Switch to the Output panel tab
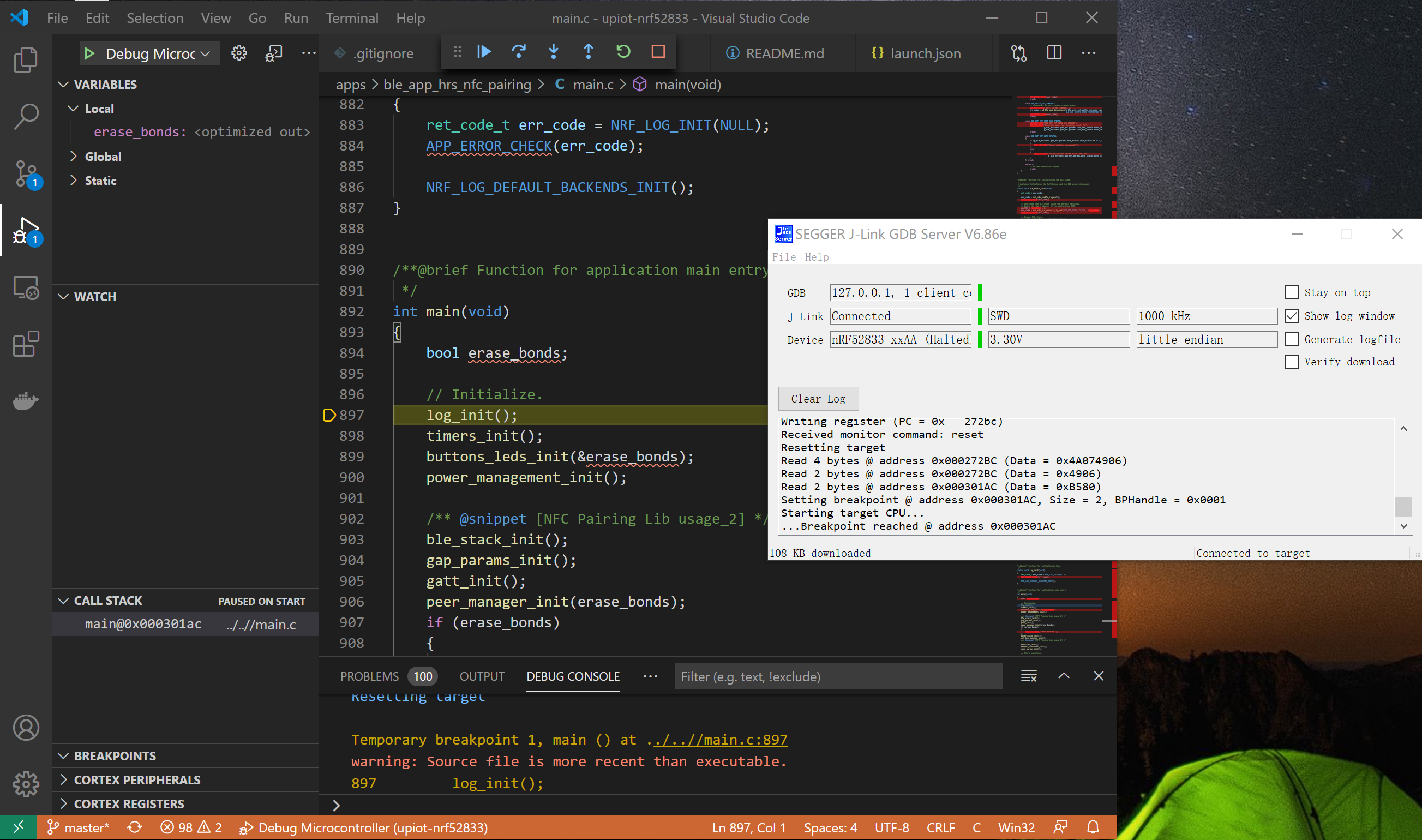The width and height of the screenshot is (1422, 840). point(482,676)
